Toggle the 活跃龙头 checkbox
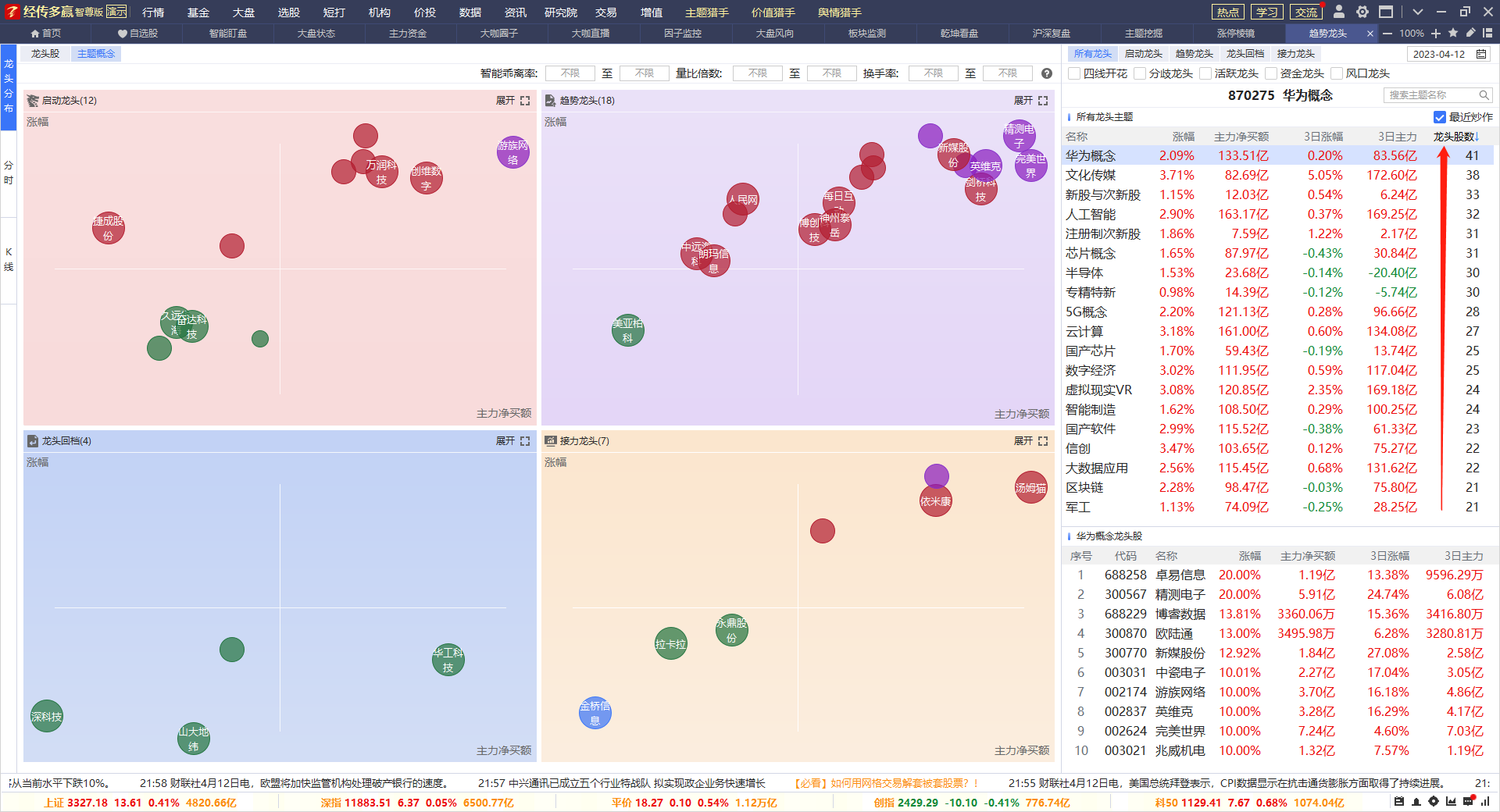Image resolution: width=1500 pixels, height=812 pixels. (1206, 73)
